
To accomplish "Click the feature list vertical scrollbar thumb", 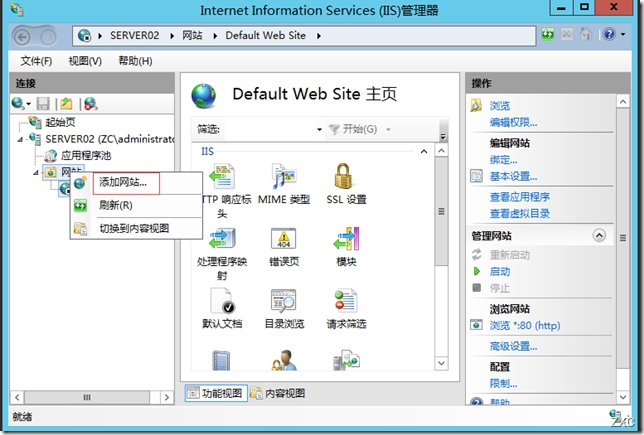I will (442, 211).
